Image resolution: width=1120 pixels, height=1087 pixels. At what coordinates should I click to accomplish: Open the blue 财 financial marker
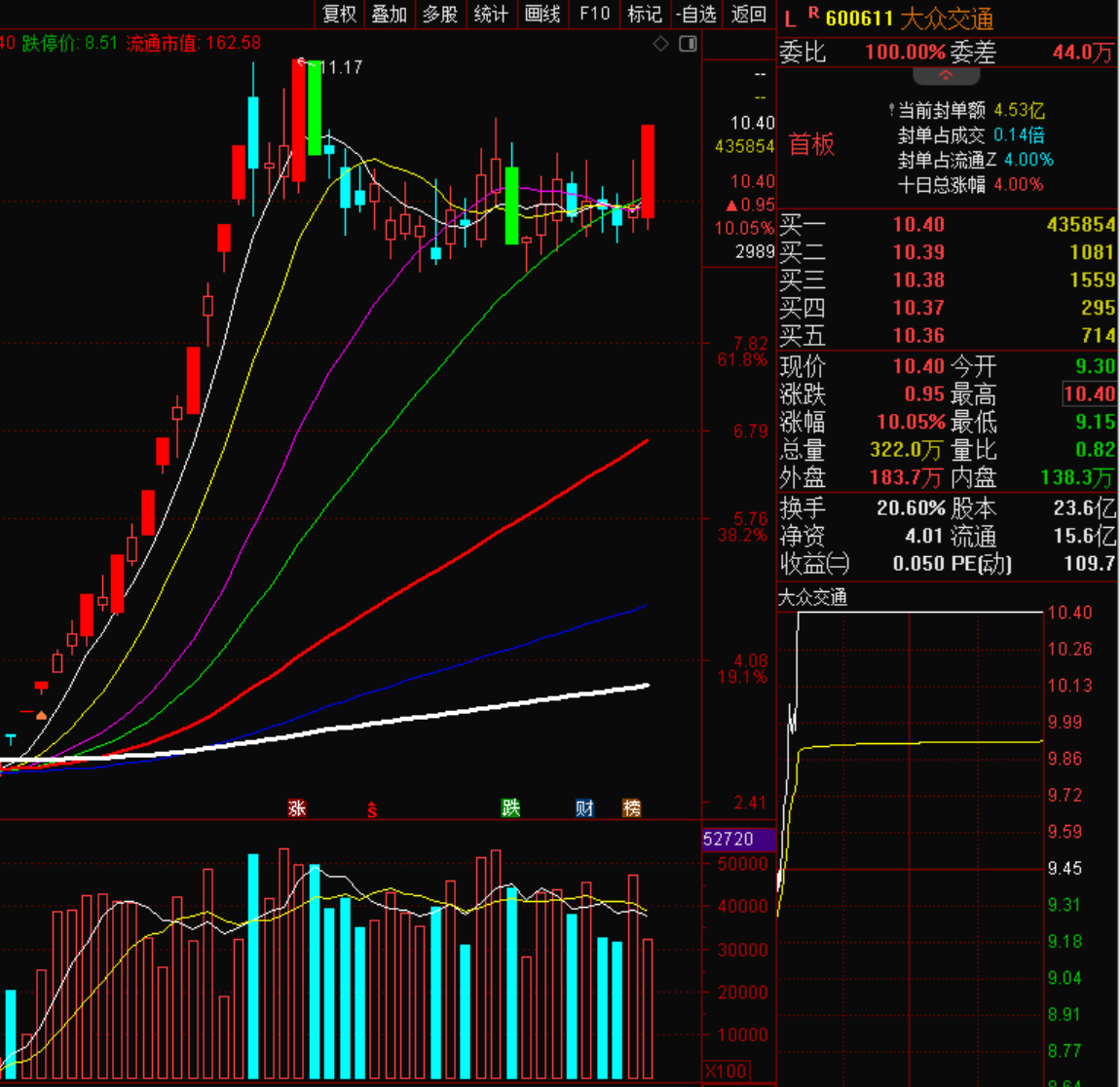(x=584, y=807)
